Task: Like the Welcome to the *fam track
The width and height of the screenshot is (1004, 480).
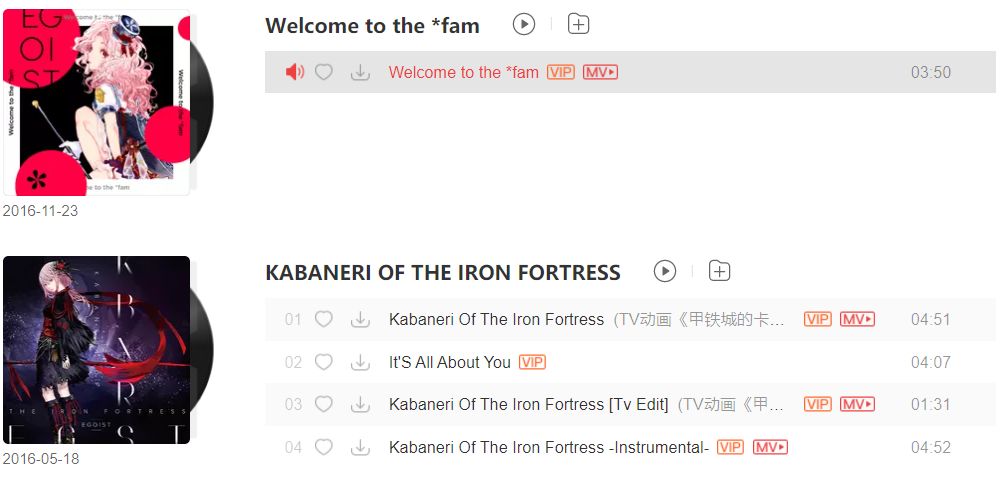Action: click(x=324, y=72)
